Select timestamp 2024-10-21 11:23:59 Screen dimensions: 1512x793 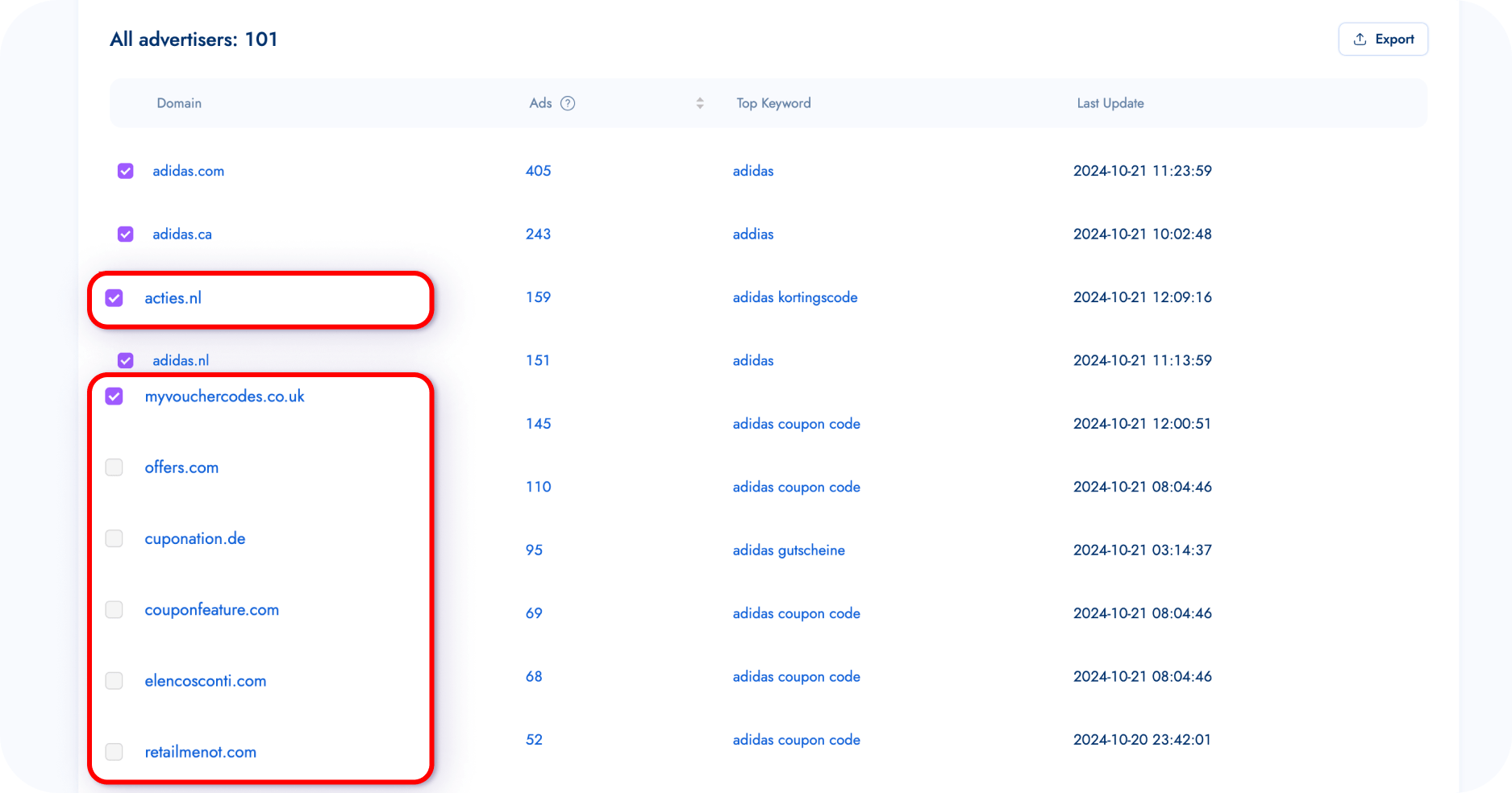(x=1143, y=171)
